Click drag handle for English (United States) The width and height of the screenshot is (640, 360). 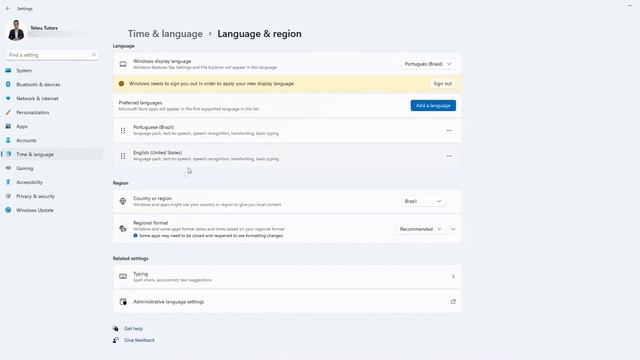pos(123,156)
